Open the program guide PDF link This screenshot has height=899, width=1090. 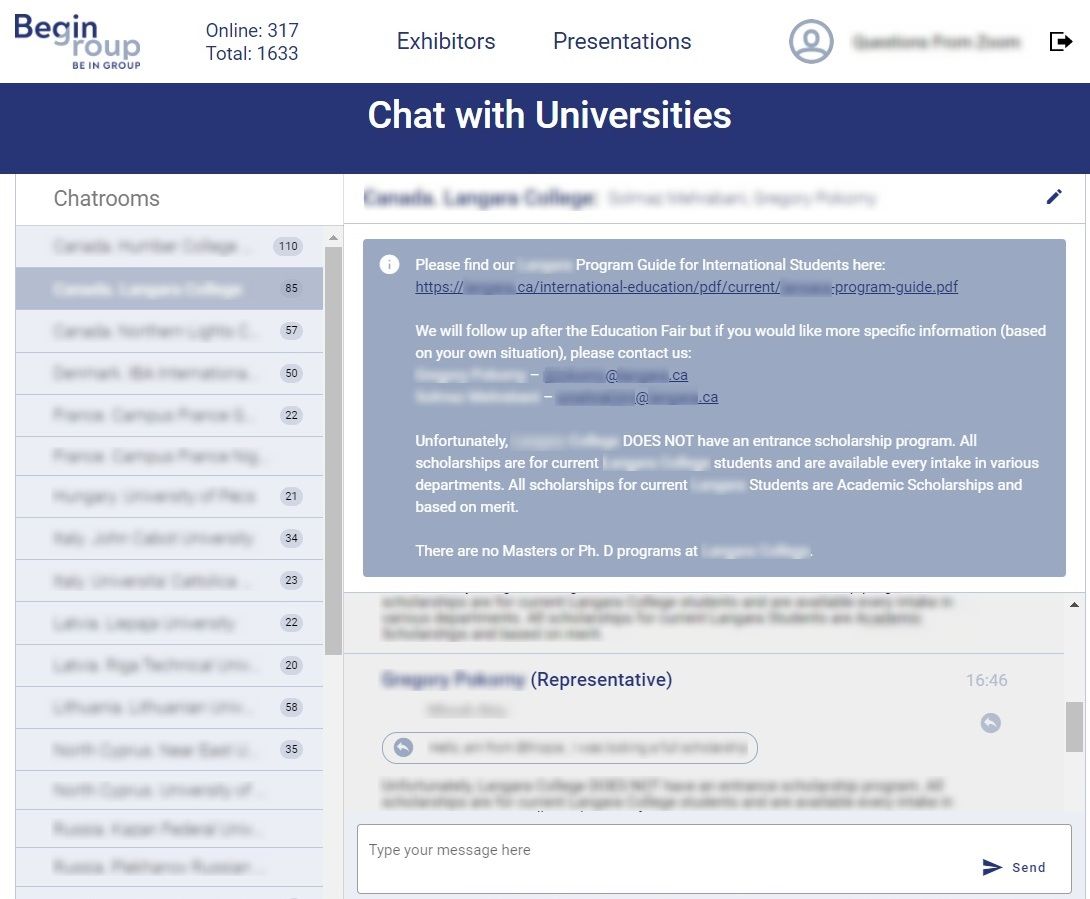(x=686, y=287)
